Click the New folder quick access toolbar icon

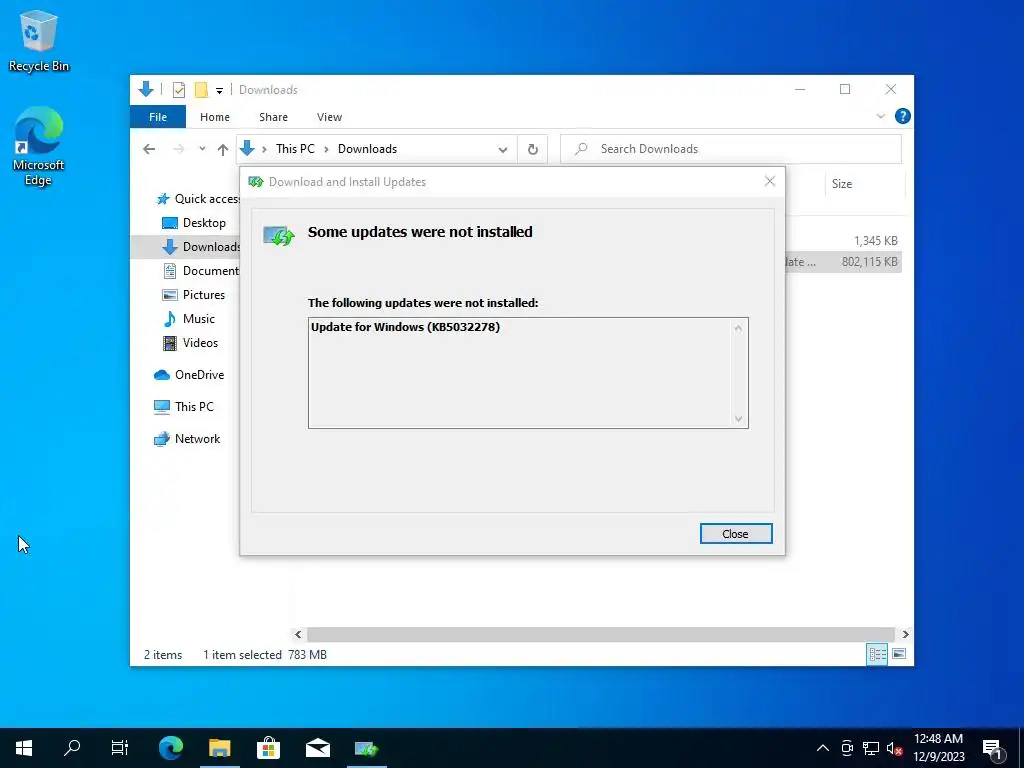click(x=202, y=89)
